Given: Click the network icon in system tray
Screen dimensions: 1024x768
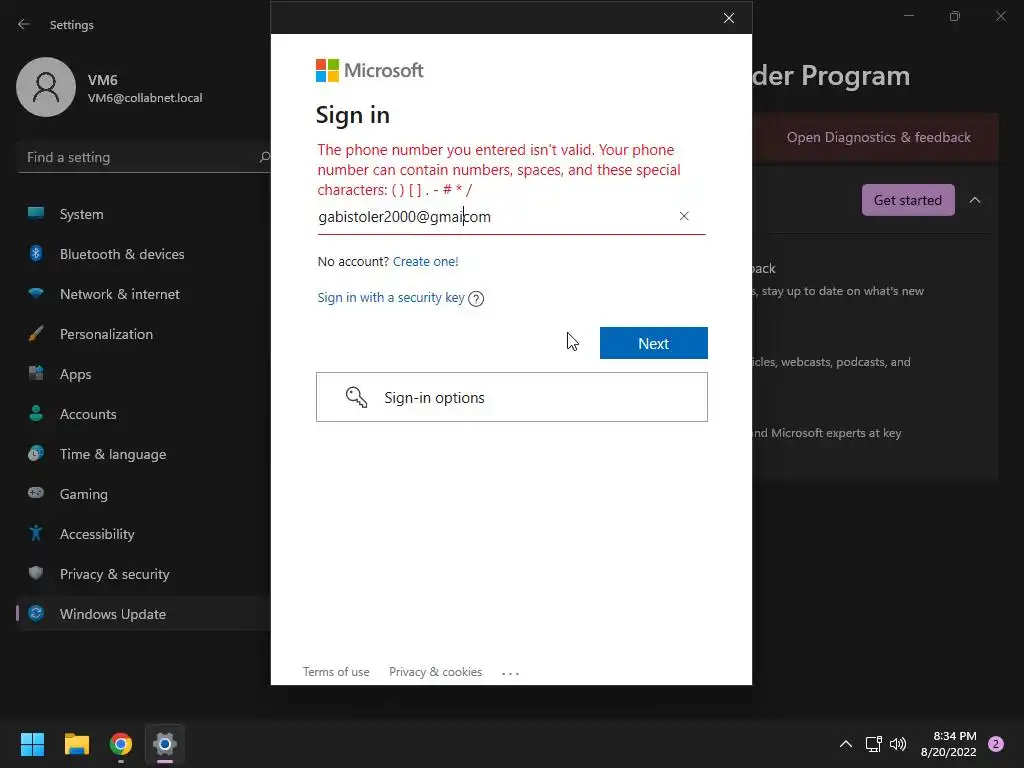Looking at the screenshot, I should coord(873,744).
